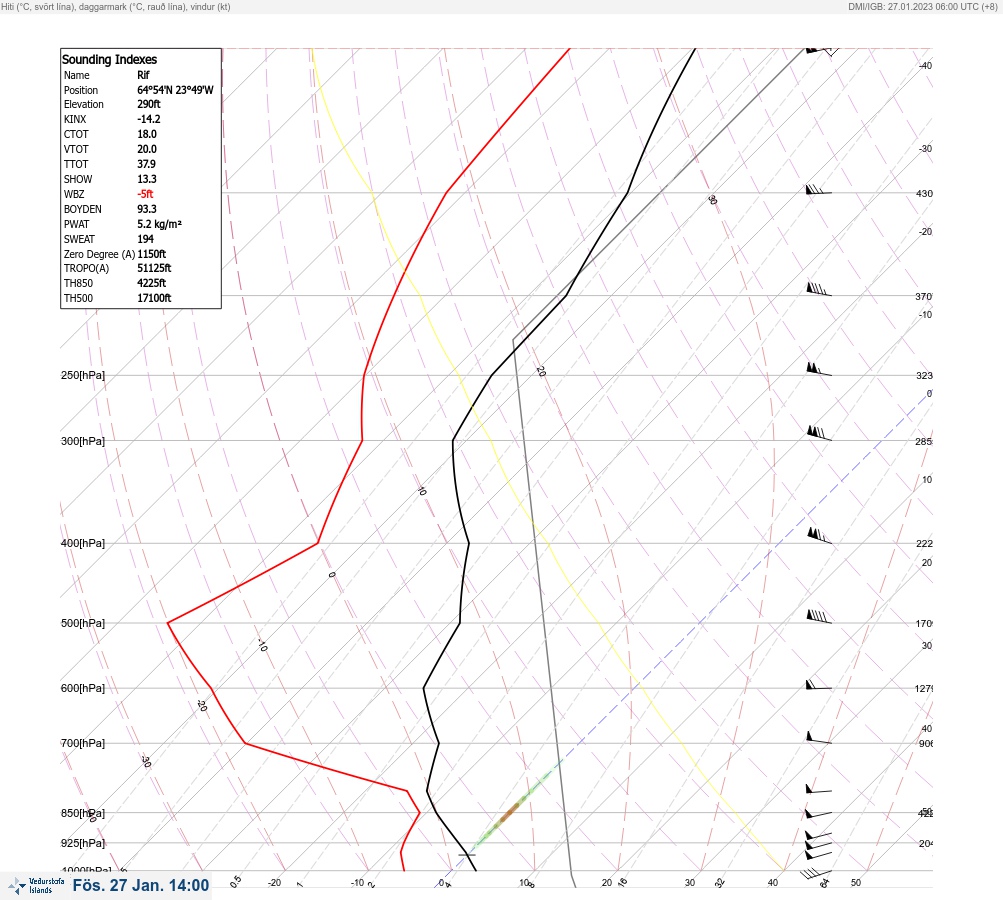This screenshot has height=900, width=1003.
Task: Click the Veðurstofa Íslands logo
Action: [36, 885]
